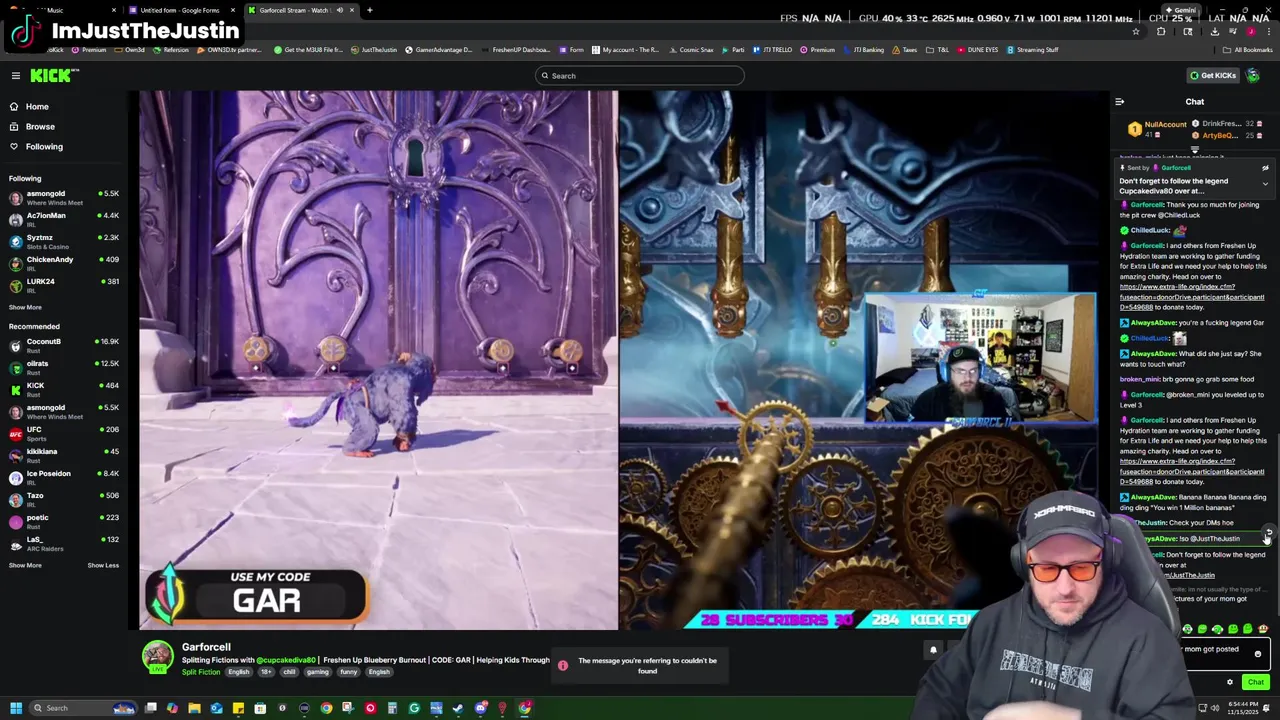Viewport: 1280px width, 720px height.
Task: Toggle the notification bell for Garforcell
Action: coord(933,650)
